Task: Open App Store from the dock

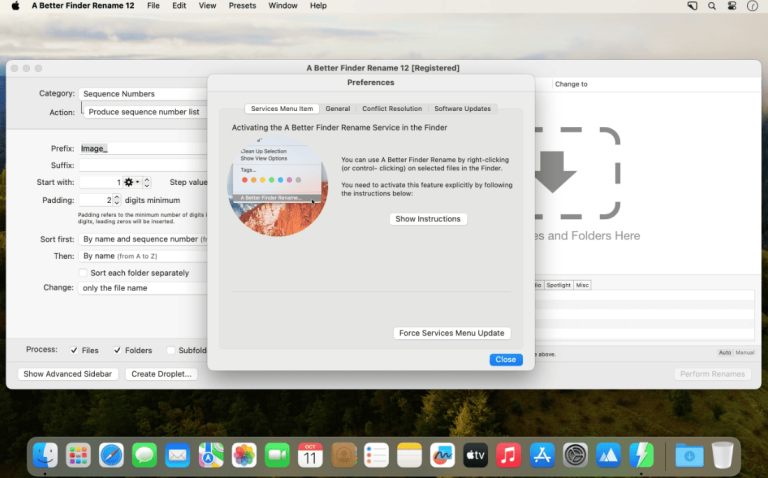Action: coord(542,455)
